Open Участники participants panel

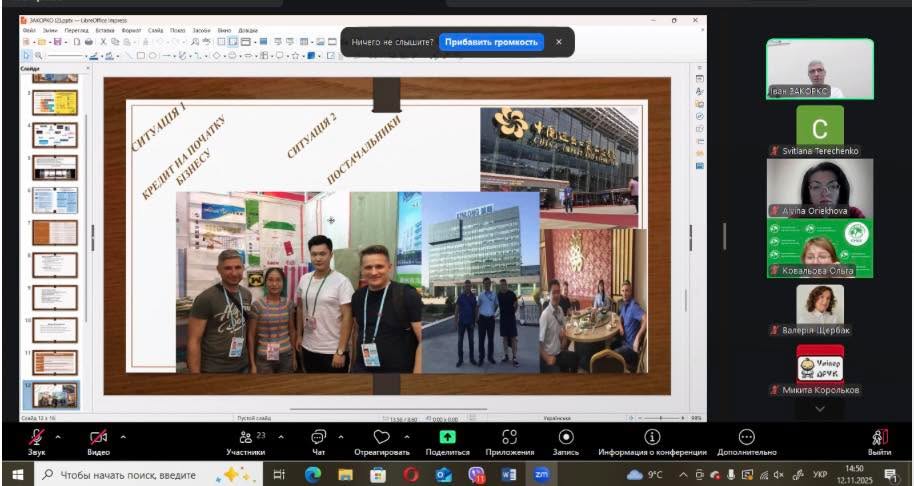point(245,437)
